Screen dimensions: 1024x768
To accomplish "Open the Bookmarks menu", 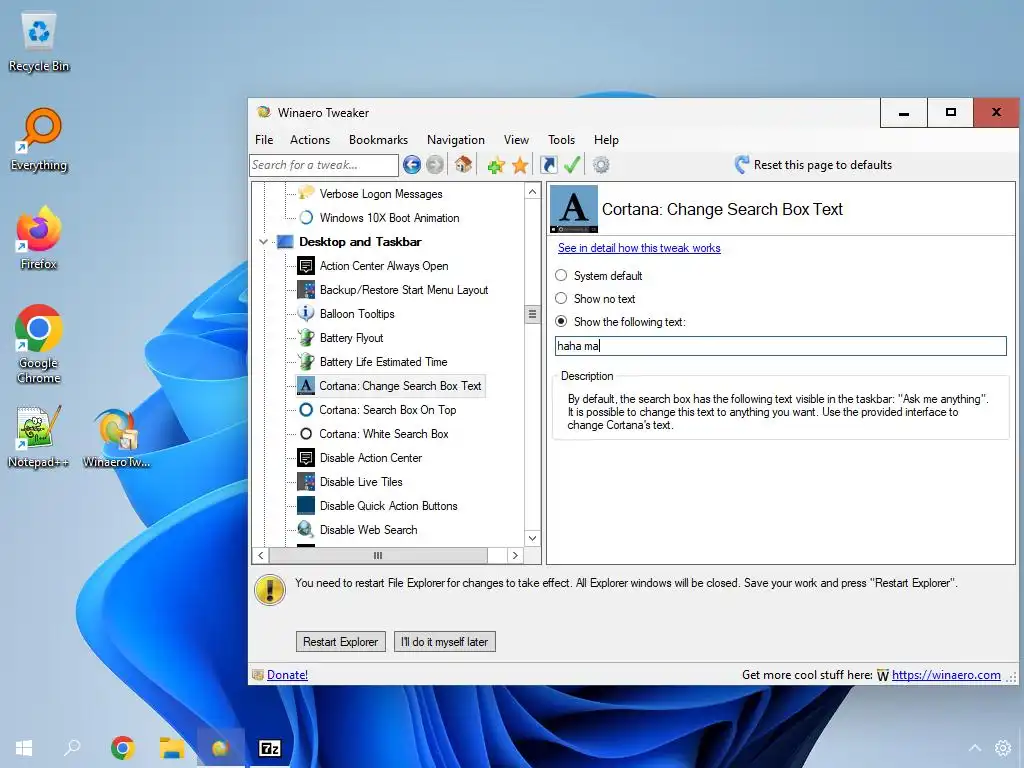I will [x=378, y=140].
